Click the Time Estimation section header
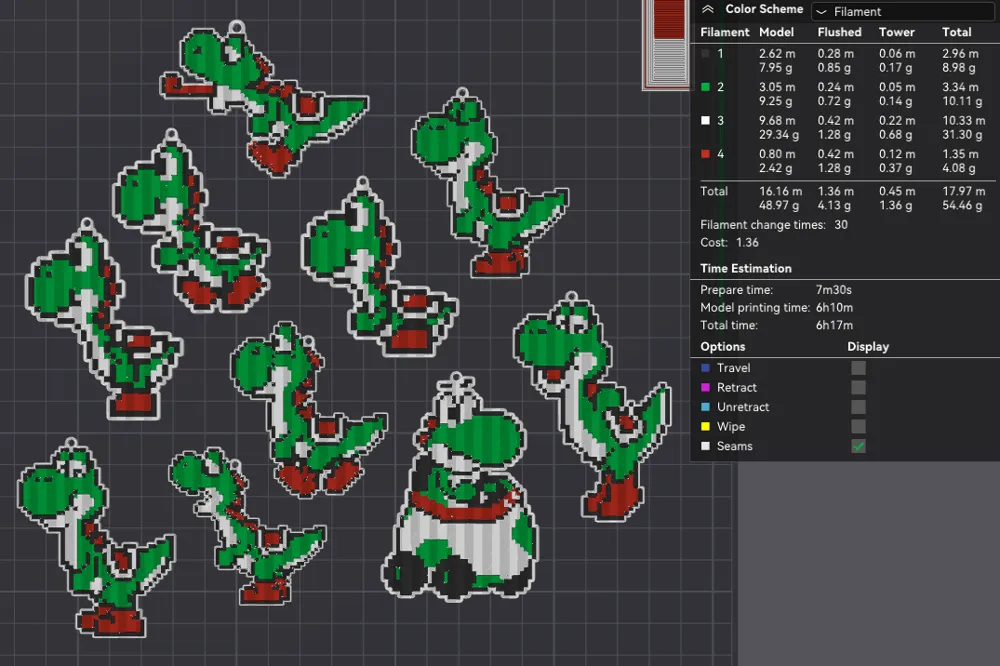 point(746,269)
